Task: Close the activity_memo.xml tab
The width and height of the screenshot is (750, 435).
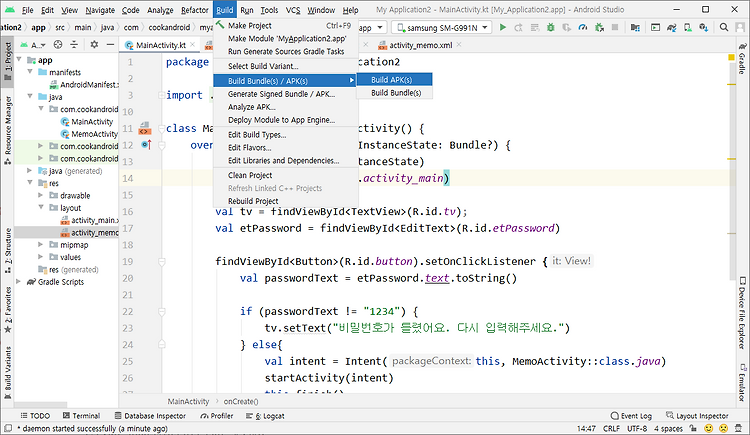Action: 459,45
